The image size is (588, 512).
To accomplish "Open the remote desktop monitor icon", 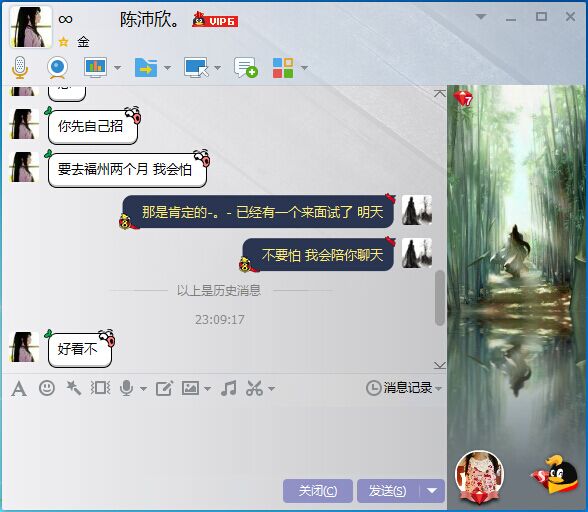I will click(196, 68).
